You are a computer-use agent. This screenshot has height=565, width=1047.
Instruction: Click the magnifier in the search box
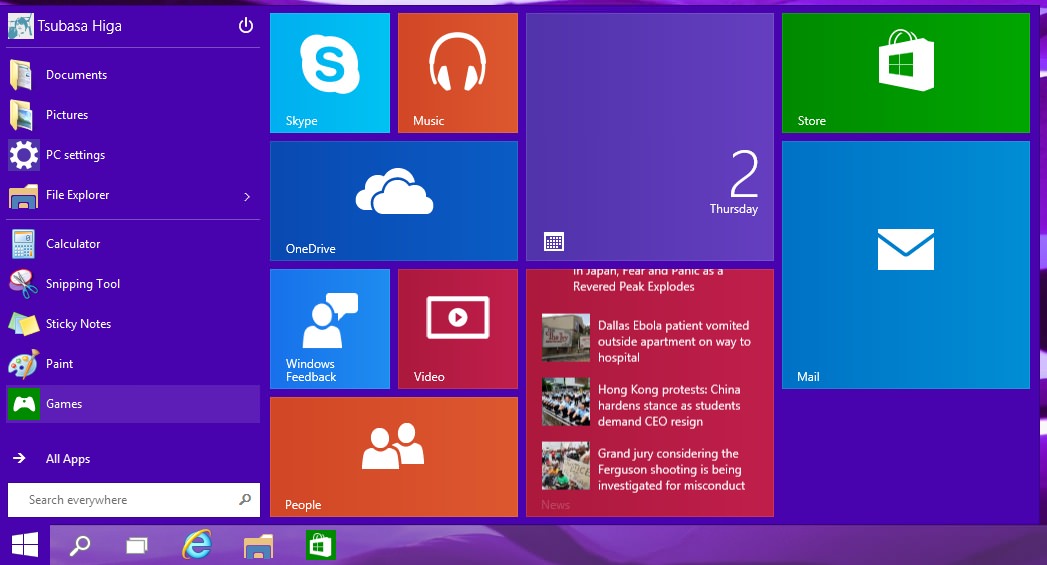tap(245, 500)
